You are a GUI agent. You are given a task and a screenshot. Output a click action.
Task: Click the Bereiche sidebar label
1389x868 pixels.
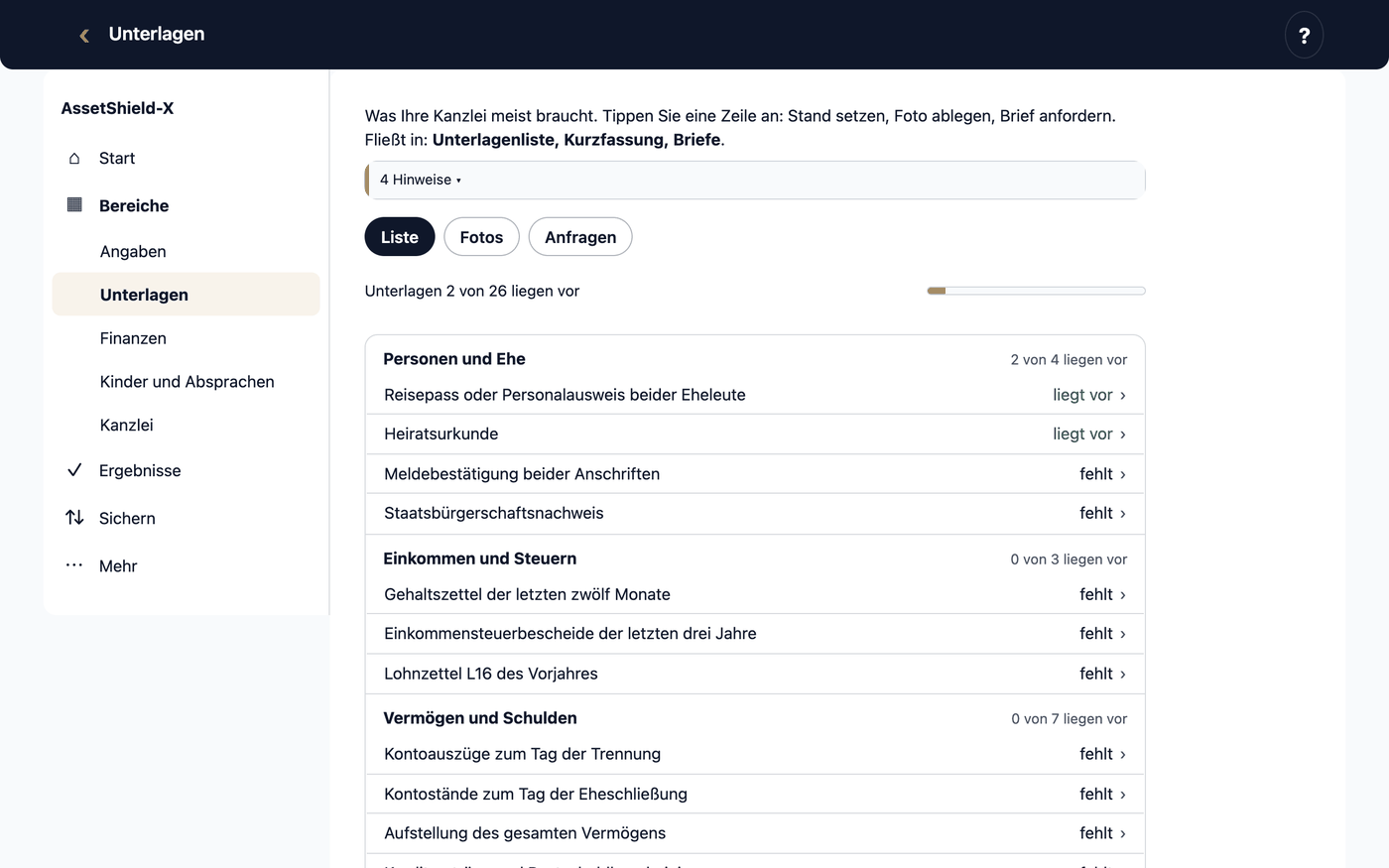[134, 205]
